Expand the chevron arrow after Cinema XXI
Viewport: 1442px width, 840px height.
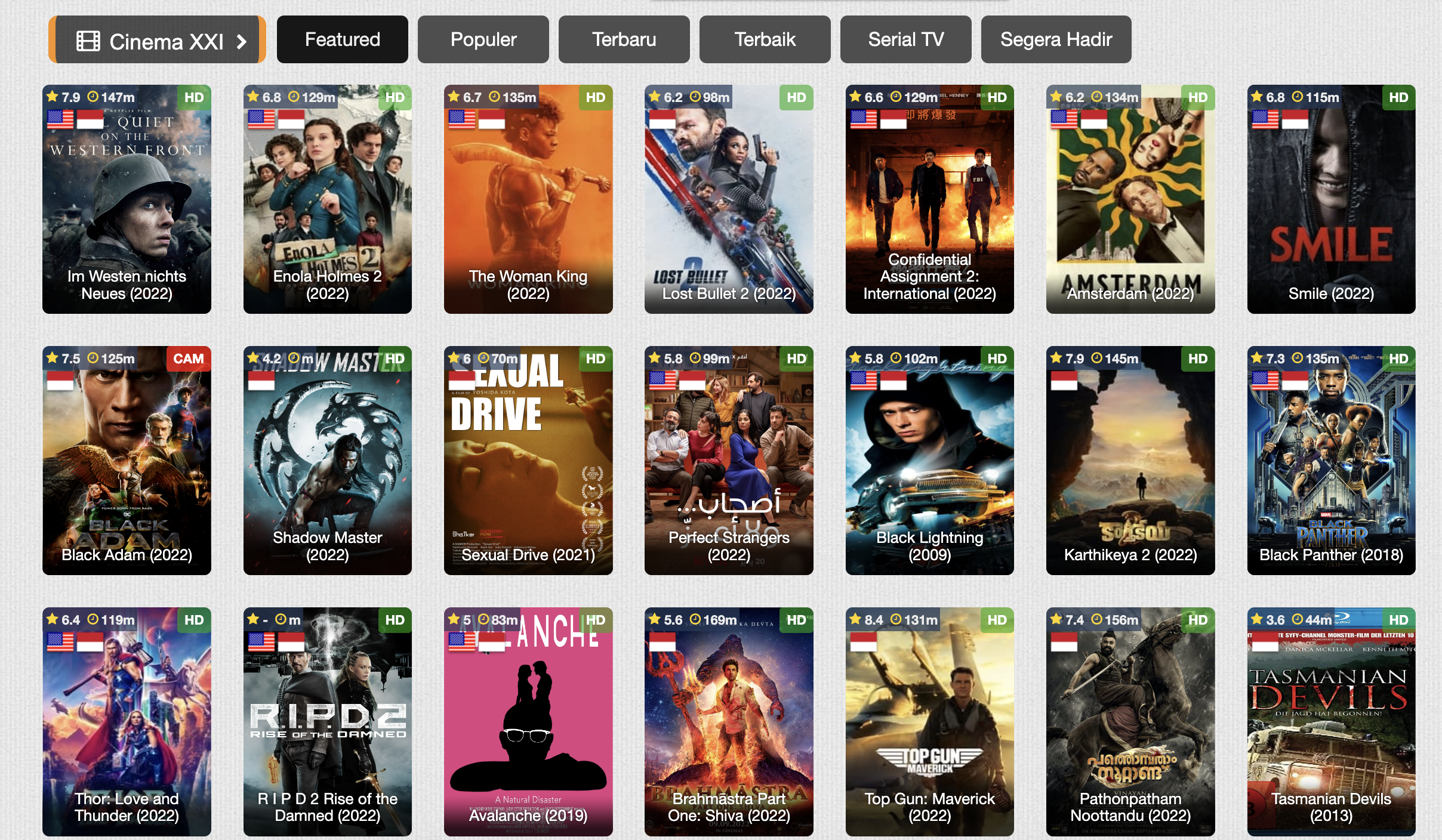point(241,41)
